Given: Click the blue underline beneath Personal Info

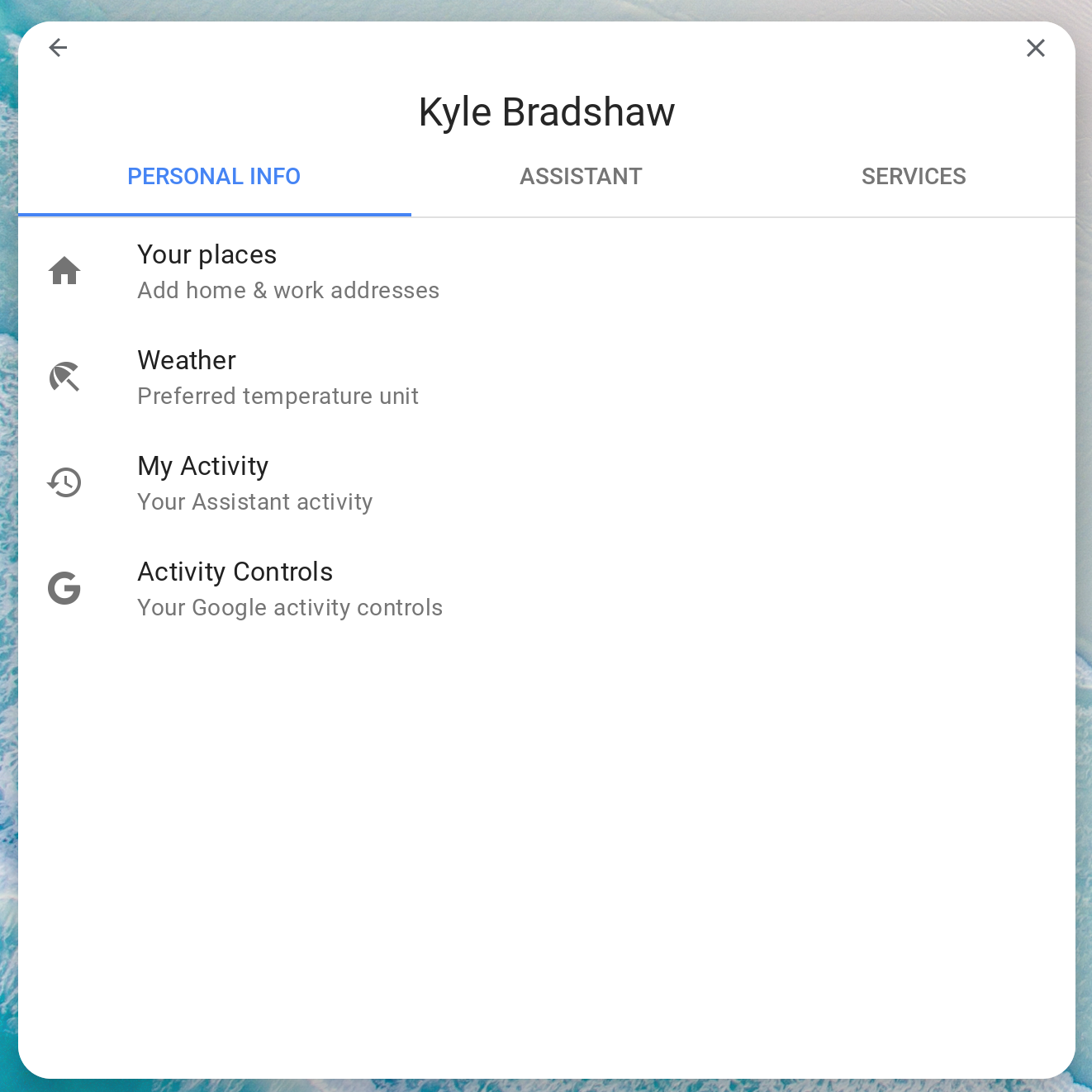Looking at the screenshot, I should (x=215, y=215).
